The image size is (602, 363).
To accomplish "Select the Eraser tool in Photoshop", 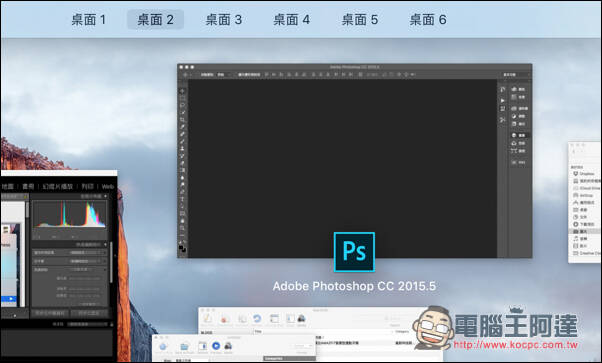I will (182, 163).
